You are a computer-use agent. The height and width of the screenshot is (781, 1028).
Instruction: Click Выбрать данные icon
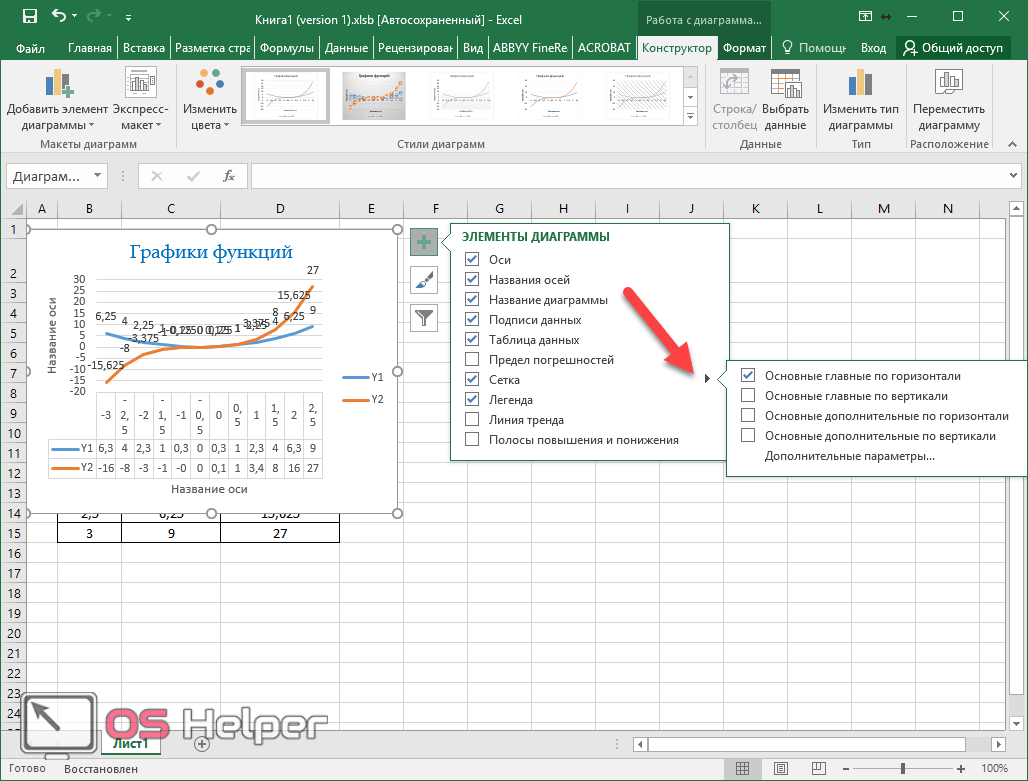point(785,87)
